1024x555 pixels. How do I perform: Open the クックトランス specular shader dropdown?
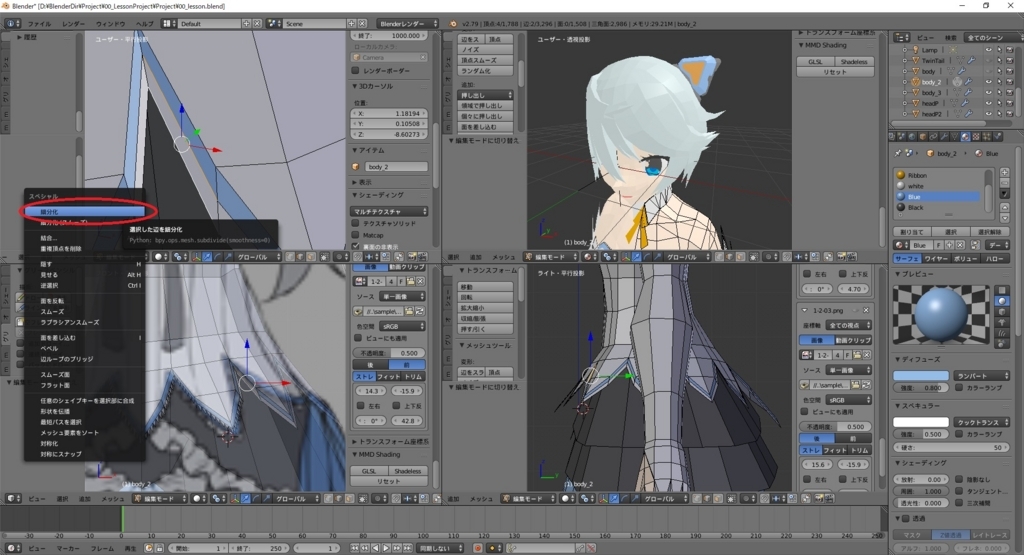(x=981, y=422)
